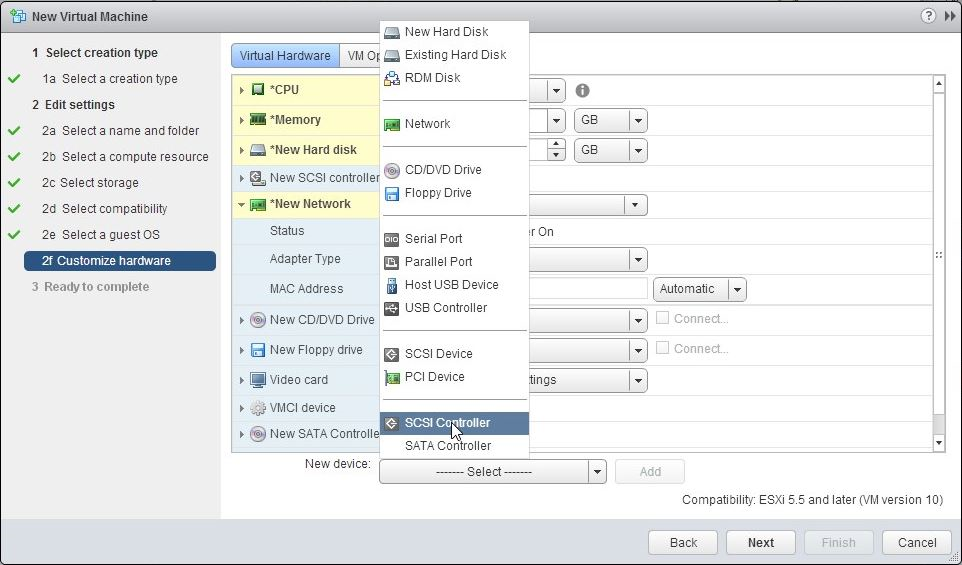Expand the CPU settings row
962x565 pixels.
click(x=242, y=91)
